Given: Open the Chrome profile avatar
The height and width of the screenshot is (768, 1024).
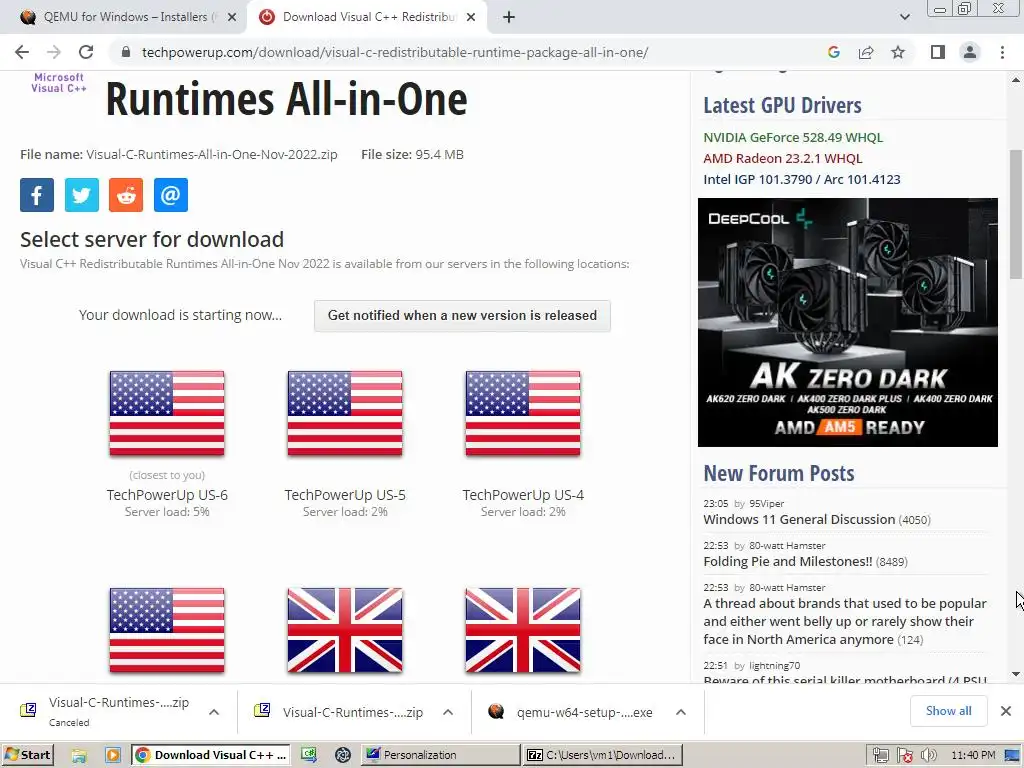Looking at the screenshot, I should coord(970,52).
